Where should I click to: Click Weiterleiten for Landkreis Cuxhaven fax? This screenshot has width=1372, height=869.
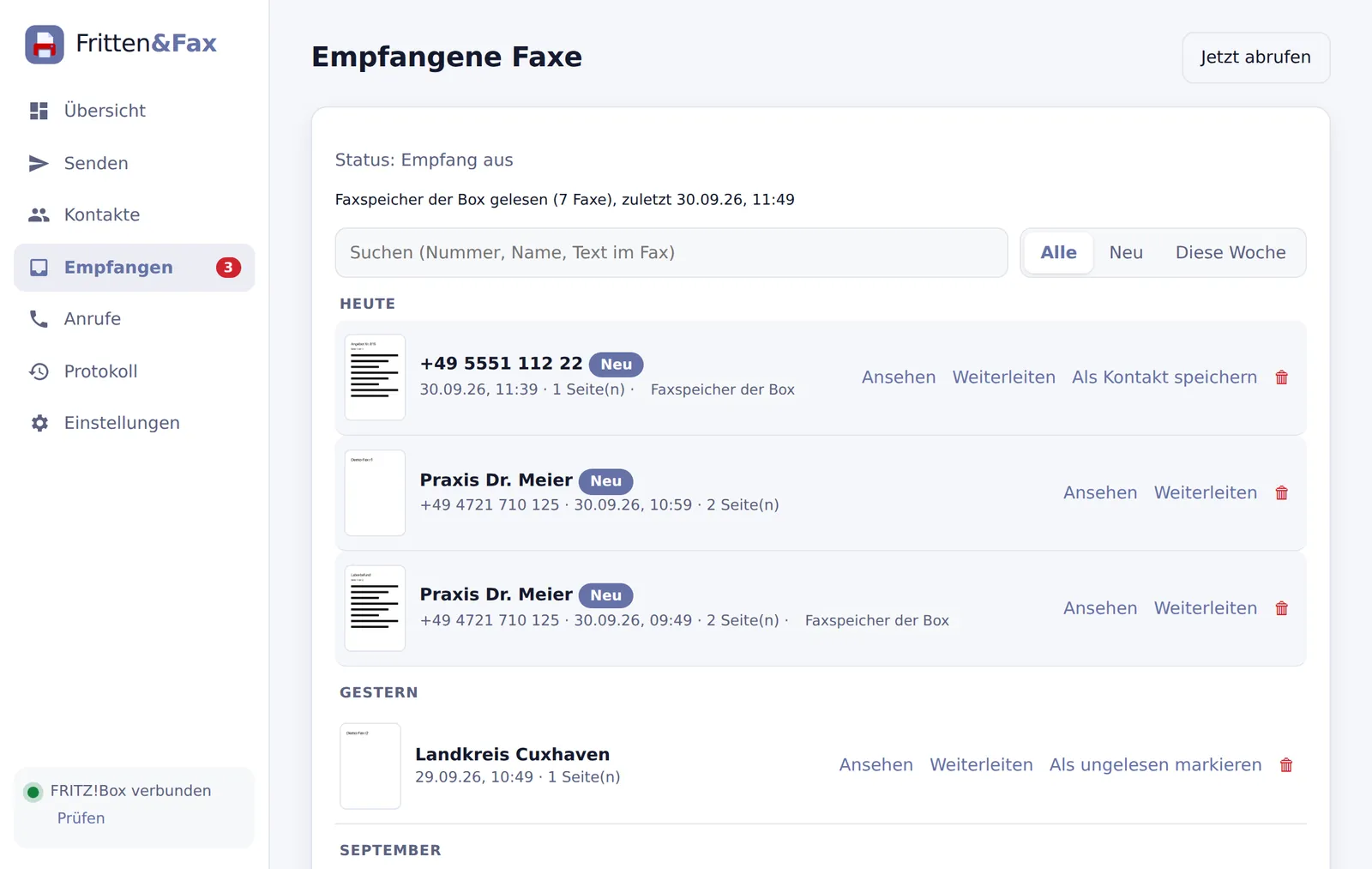[x=982, y=765]
